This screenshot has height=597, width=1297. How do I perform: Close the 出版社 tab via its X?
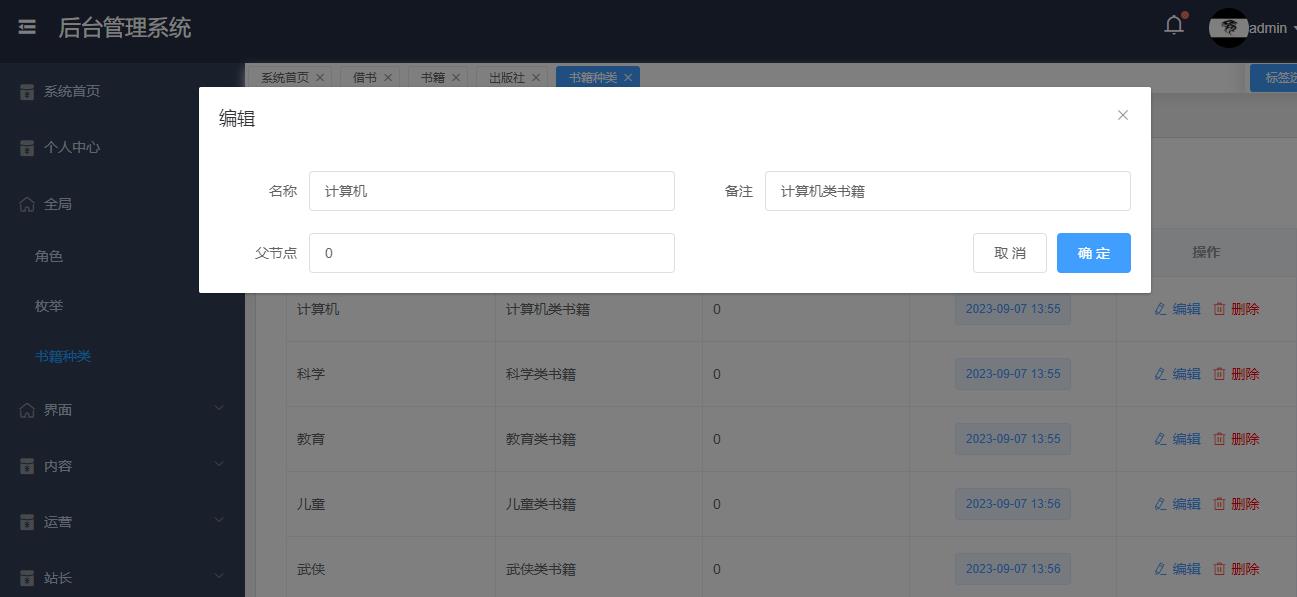[x=536, y=77]
